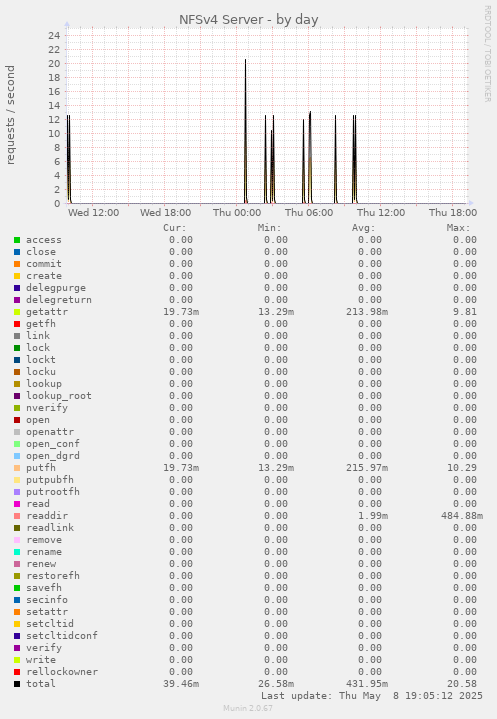Click the Avg: column header
Screen dimensions: 497x719
pyautogui.click(x=364, y=228)
